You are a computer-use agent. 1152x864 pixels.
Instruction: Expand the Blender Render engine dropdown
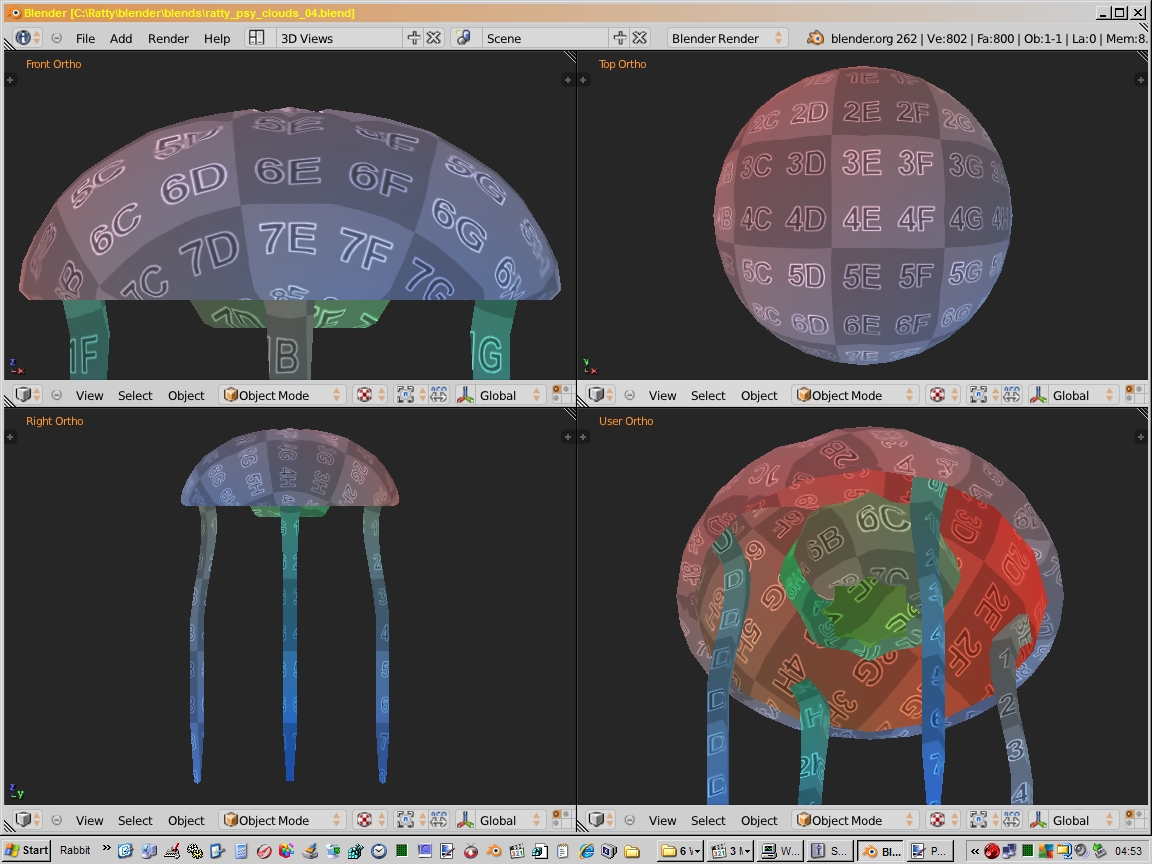coord(727,38)
